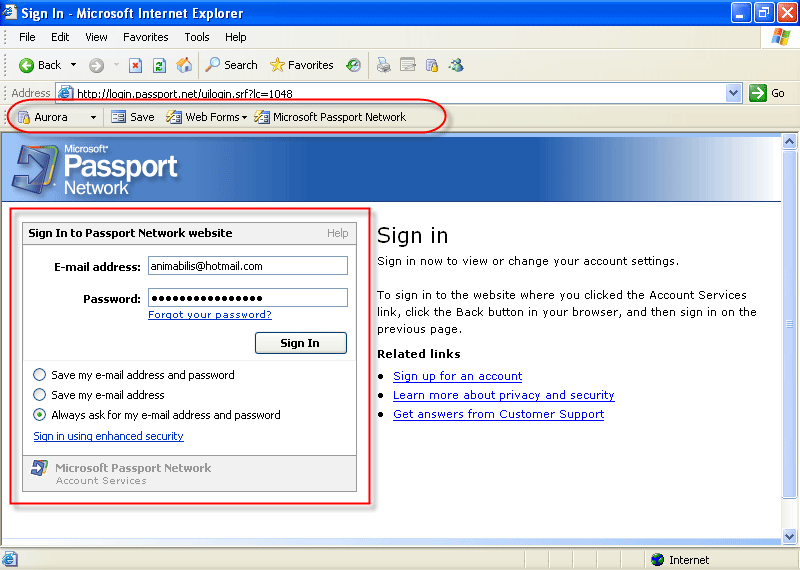
Task: Open the Favorites menu
Action: click(145, 37)
